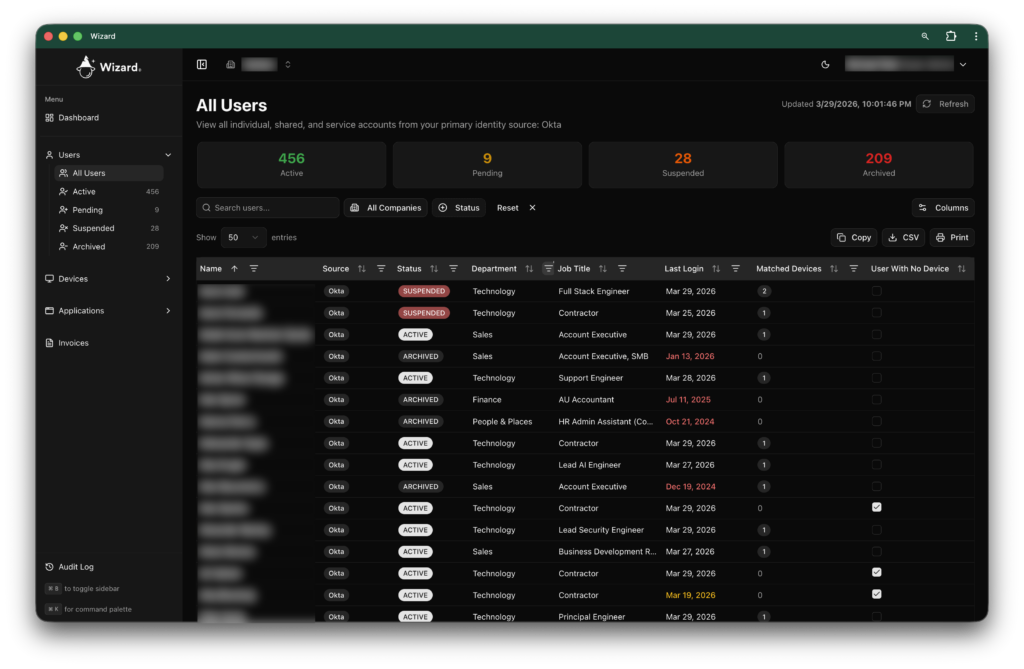Open the Suspended users list
The width and height of the screenshot is (1024, 669).
pos(93,228)
